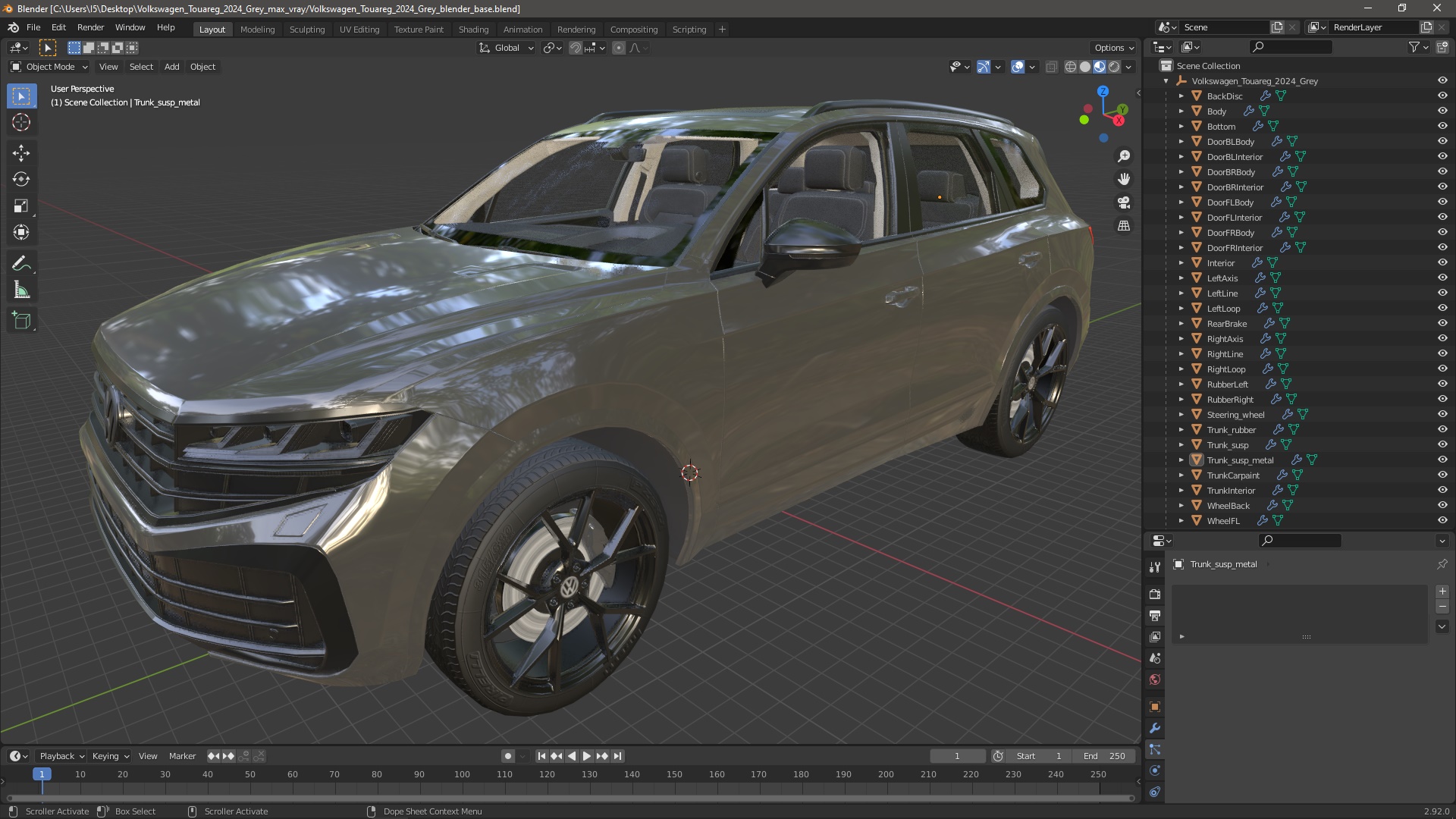This screenshot has height=819, width=1456.
Task: Open the Physics properties tab
Action: [1155, 770]
